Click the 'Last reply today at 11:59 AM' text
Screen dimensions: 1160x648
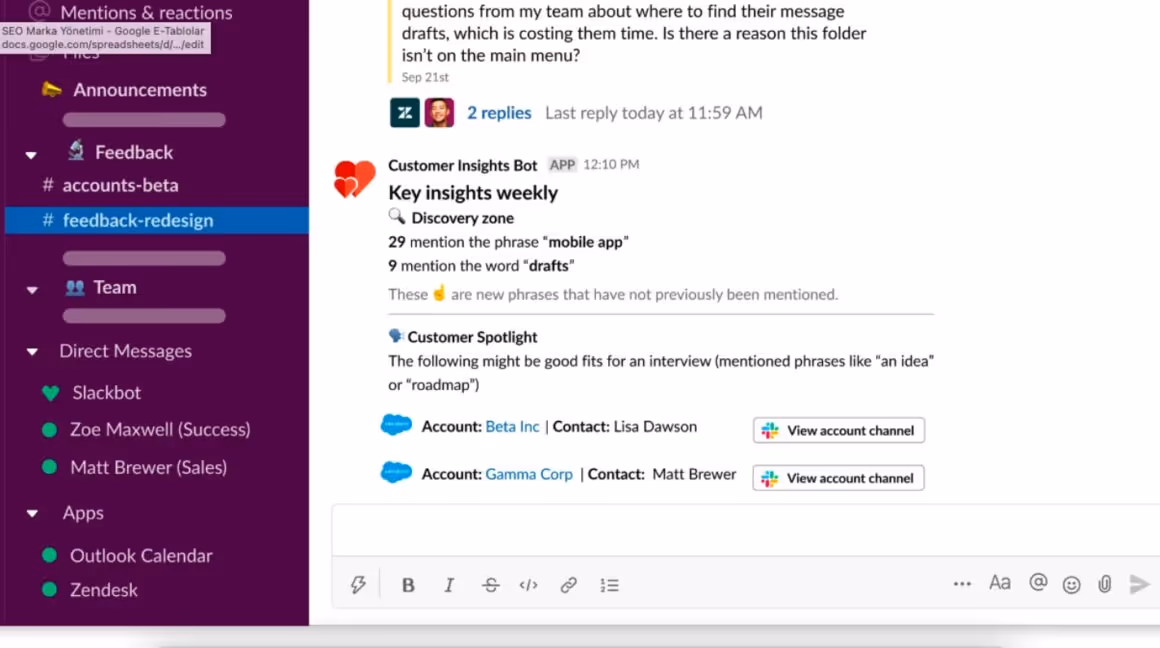(653, 112)
